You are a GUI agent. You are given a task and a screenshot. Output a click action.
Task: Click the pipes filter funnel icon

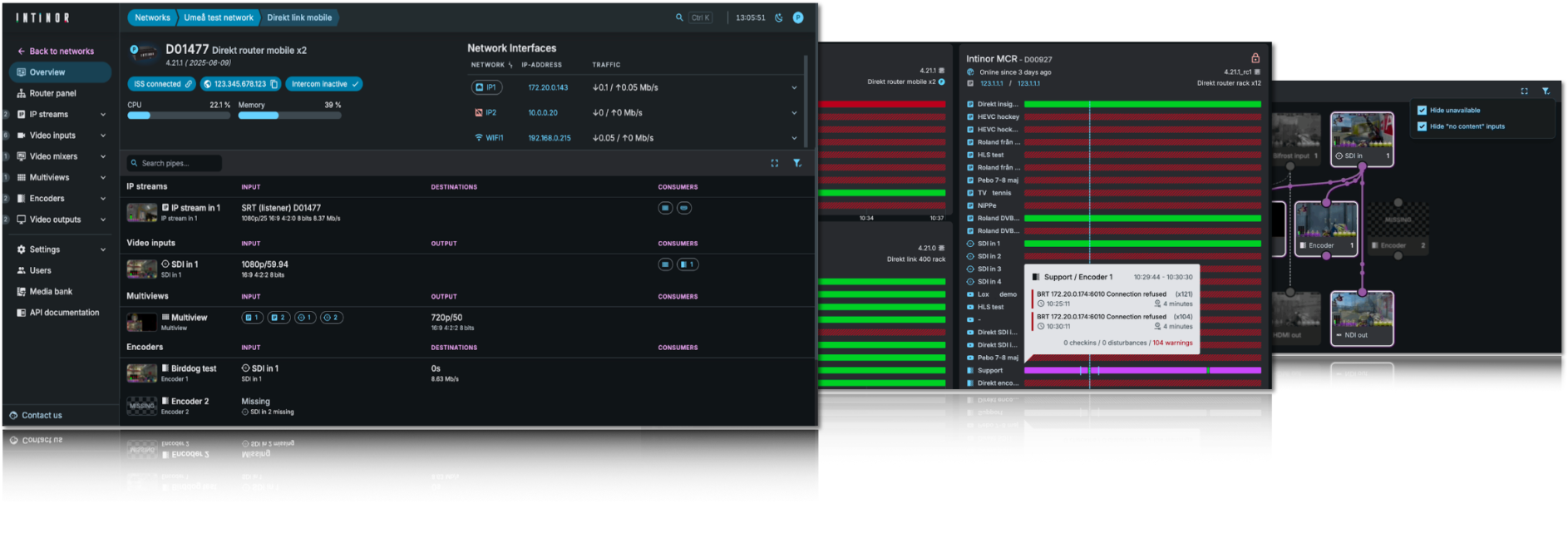(x=797, y=163)
